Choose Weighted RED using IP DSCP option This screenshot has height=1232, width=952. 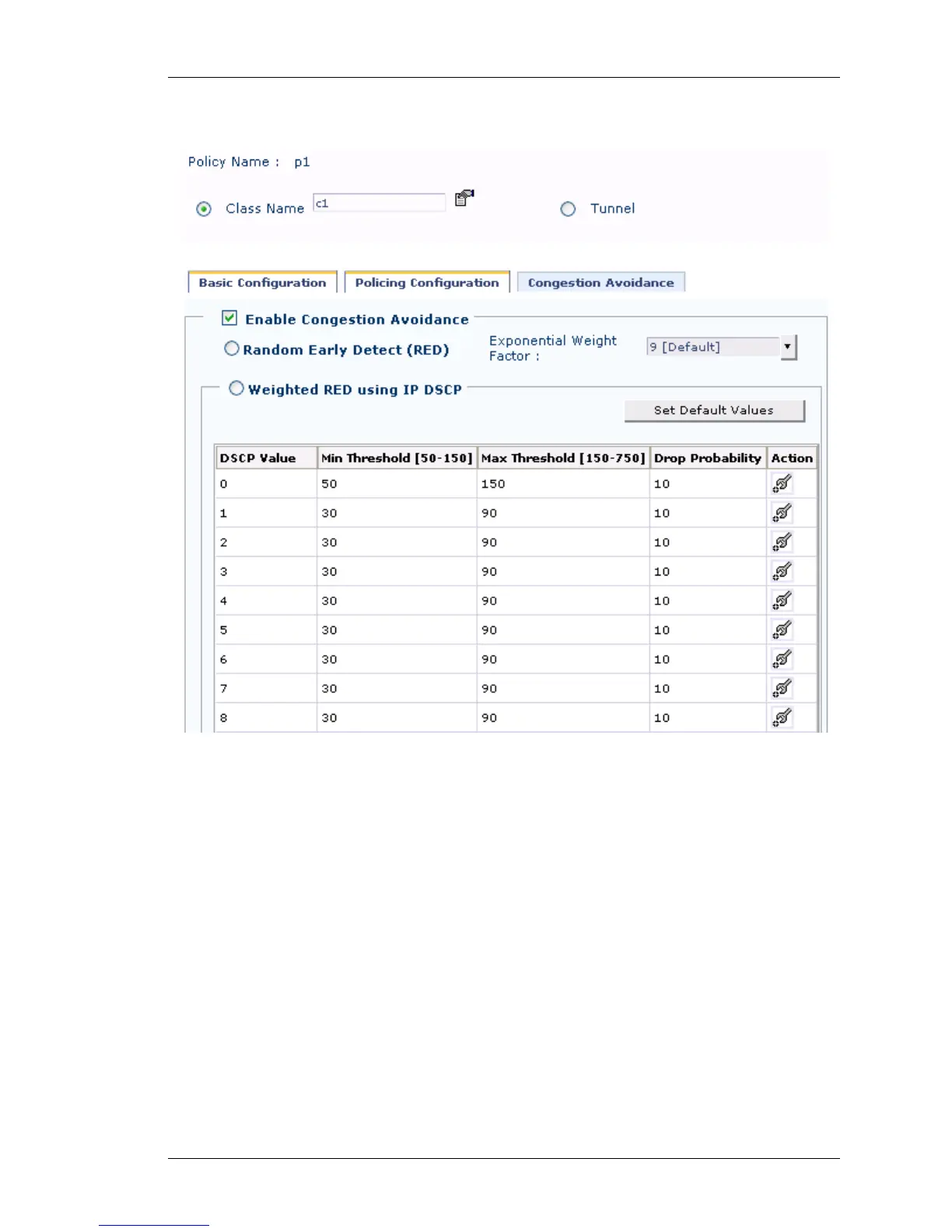tap(236, 388)
